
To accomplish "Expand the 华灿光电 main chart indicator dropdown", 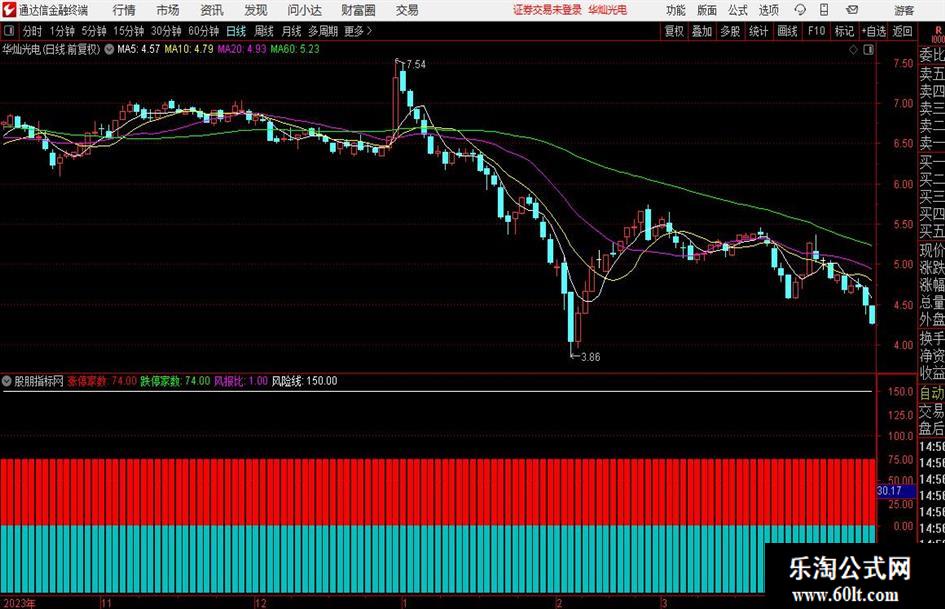I will coord(109,49).
